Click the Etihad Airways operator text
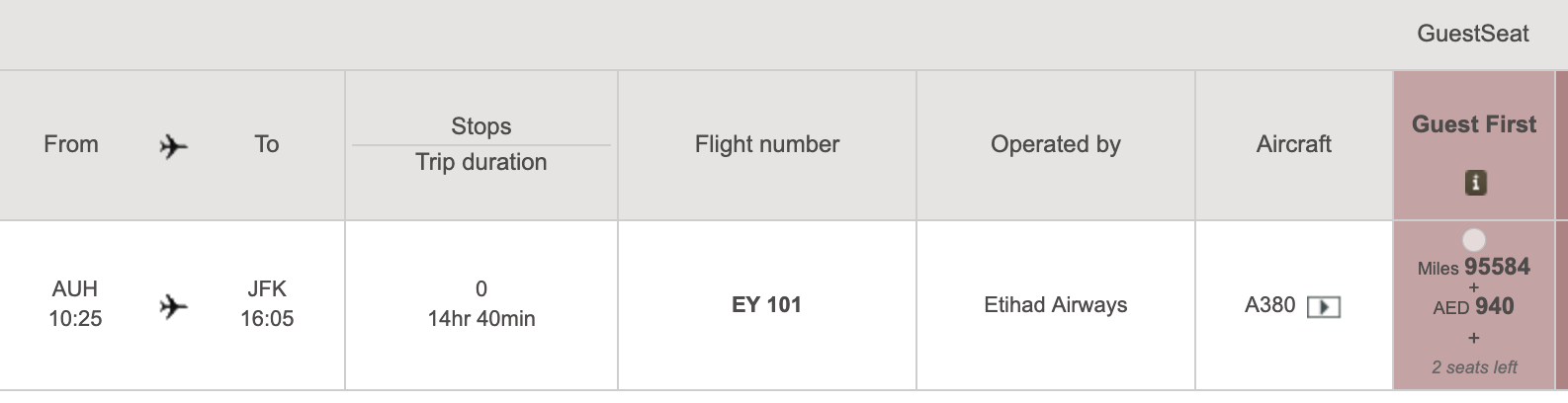 pos(1055,304)
